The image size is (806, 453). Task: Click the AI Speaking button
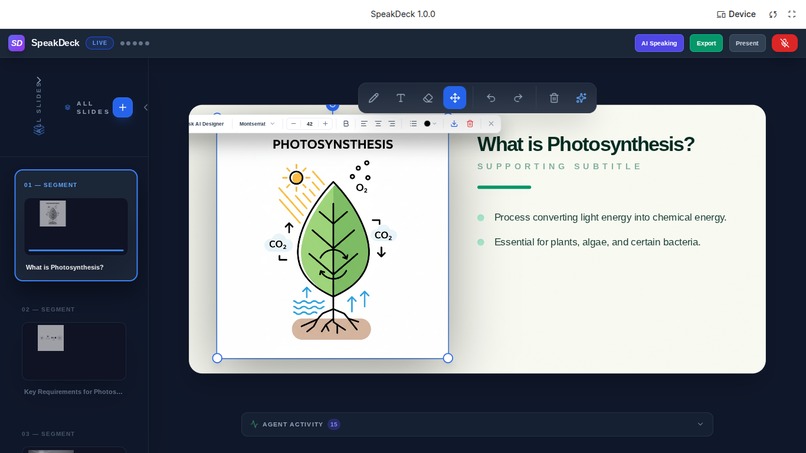(659, 43)
